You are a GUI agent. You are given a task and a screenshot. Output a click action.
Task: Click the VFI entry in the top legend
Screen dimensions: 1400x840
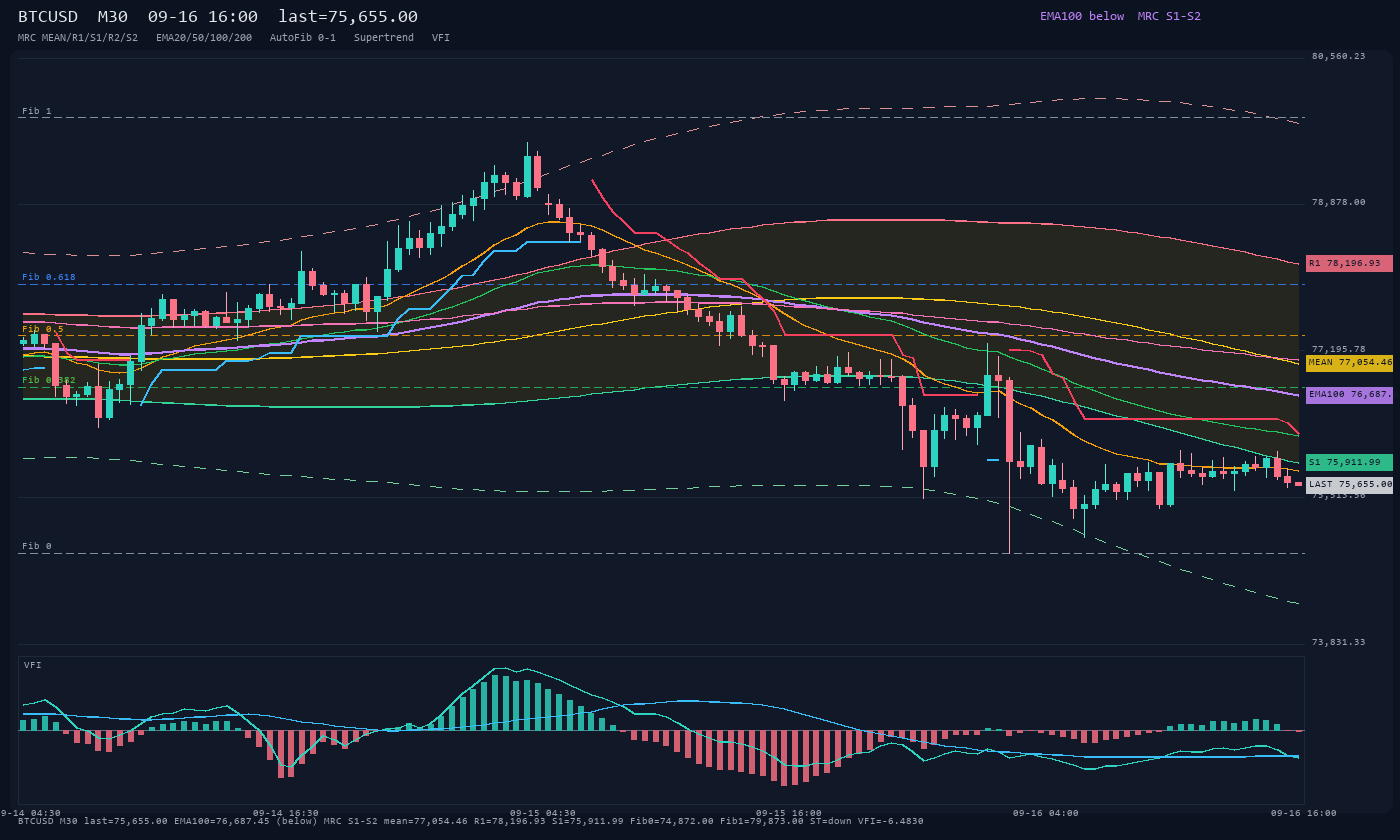click(441, 38)
